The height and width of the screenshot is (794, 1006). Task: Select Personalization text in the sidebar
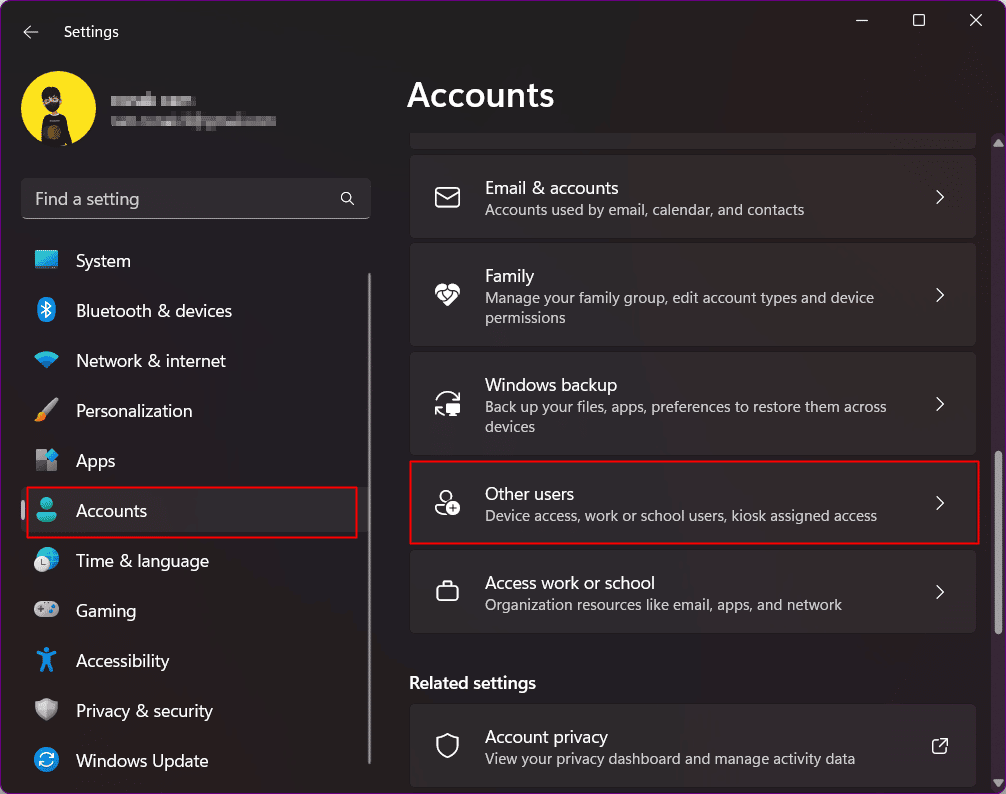(134, 411)
